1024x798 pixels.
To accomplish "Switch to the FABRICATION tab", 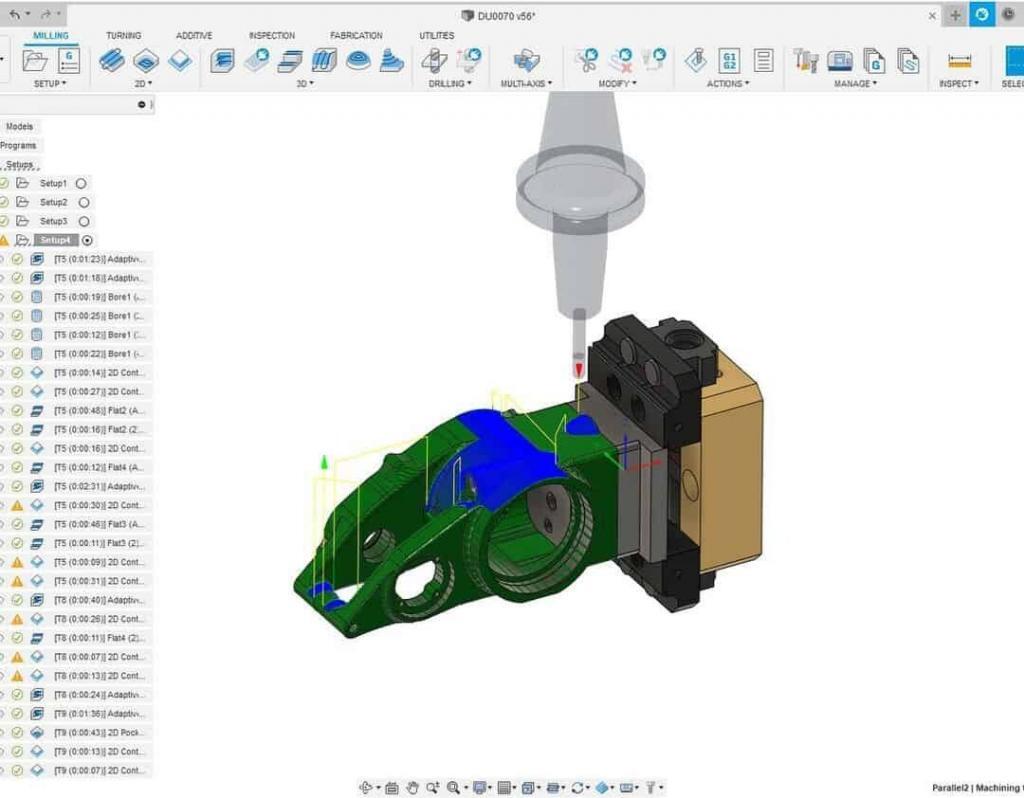I will [x=356, y=35].
